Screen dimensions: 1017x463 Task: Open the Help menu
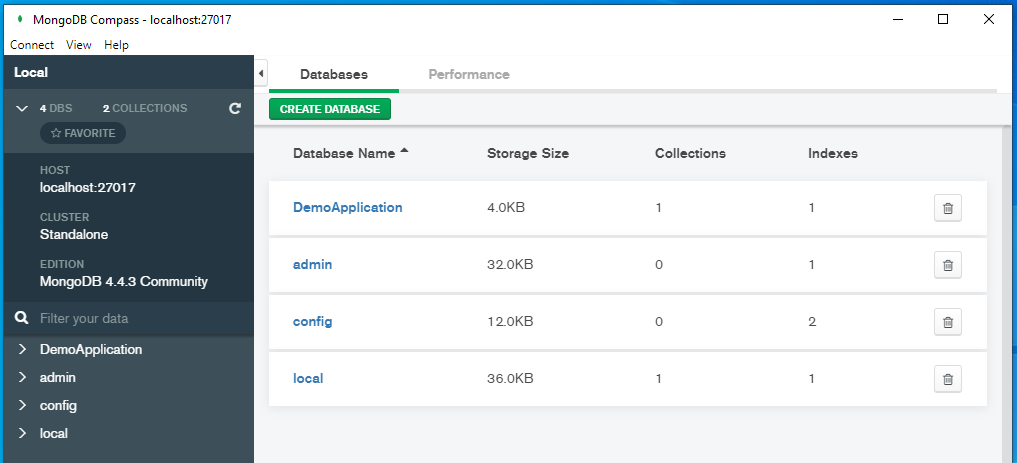116,45
